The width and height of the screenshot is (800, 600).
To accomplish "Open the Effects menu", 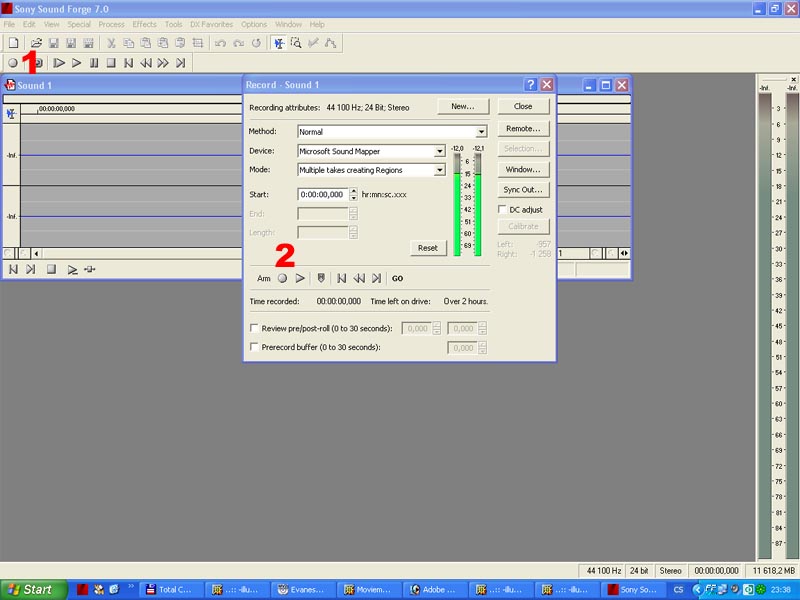I will (x=144, y=24).
